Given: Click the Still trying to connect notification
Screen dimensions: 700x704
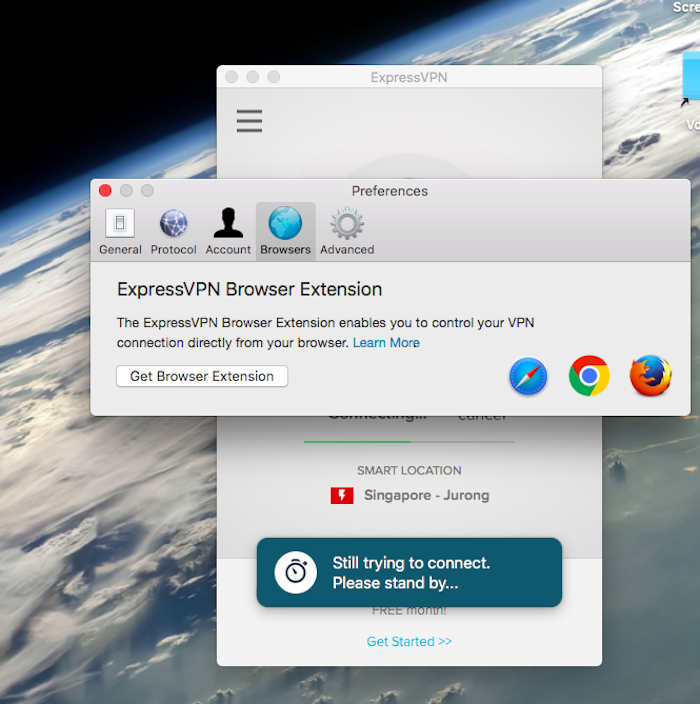Looking at the screenshot, I should click(409, 572).
